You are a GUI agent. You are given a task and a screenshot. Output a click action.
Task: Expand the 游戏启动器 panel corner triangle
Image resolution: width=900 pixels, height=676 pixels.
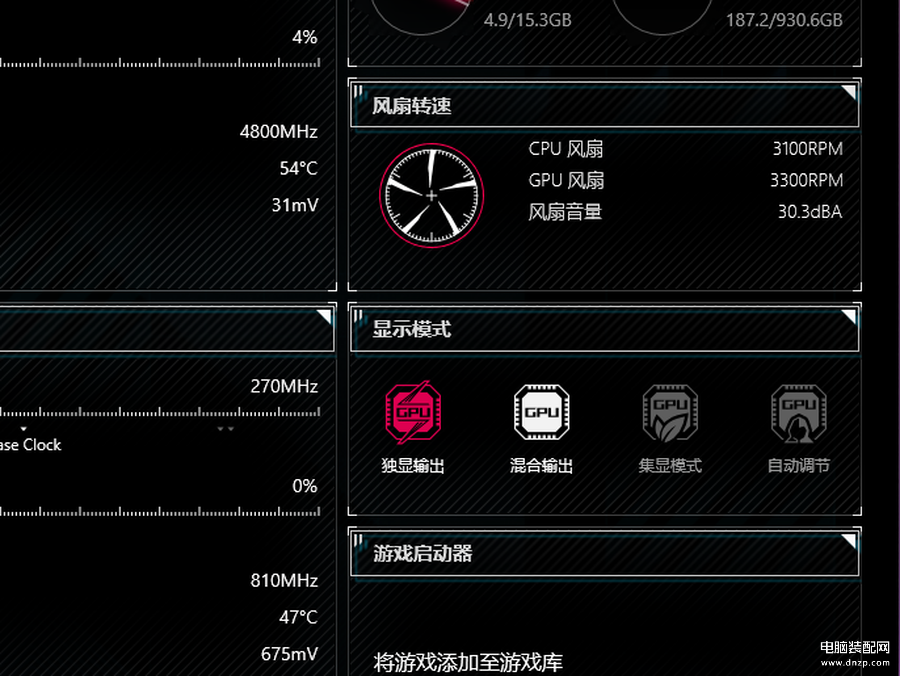tap(849, 541)
